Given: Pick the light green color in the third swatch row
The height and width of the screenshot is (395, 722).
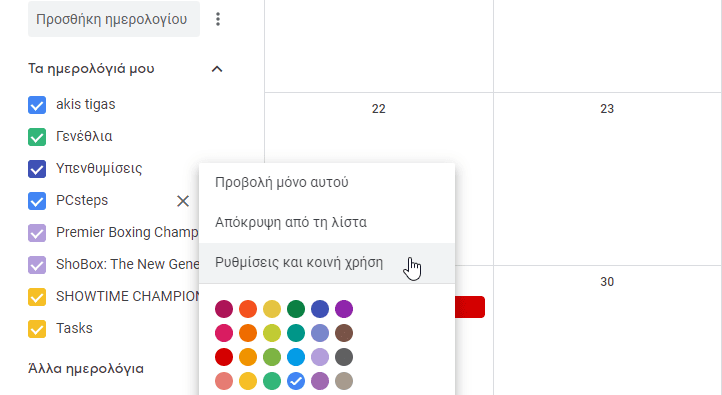Looking at the screenshot, I should [272, 357].
